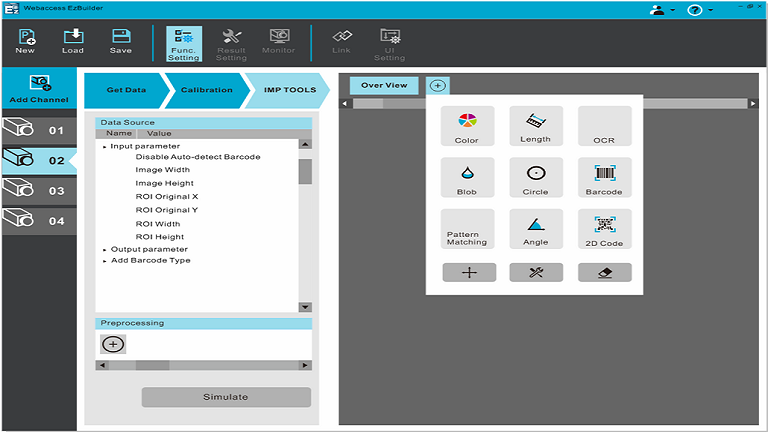This screenshot has height=432, width=768.
Task: Switch to the Get Data step
Action: point(126,90)
